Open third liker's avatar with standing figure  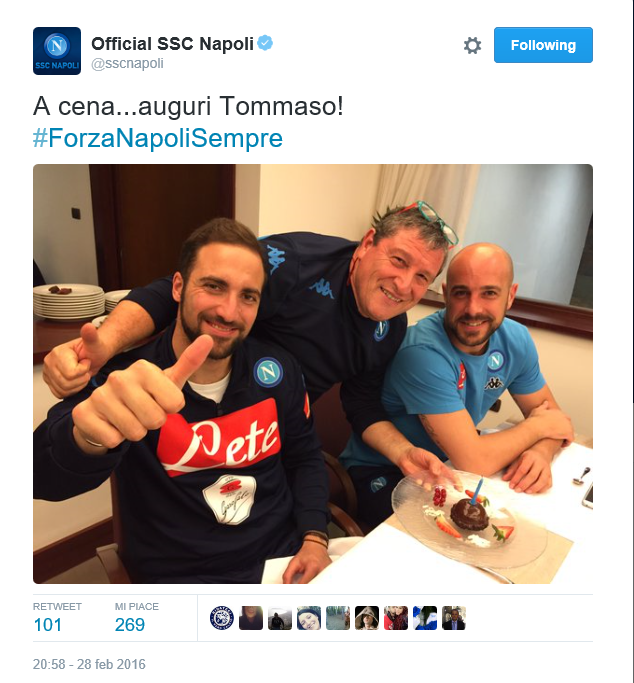pos(280,618)
